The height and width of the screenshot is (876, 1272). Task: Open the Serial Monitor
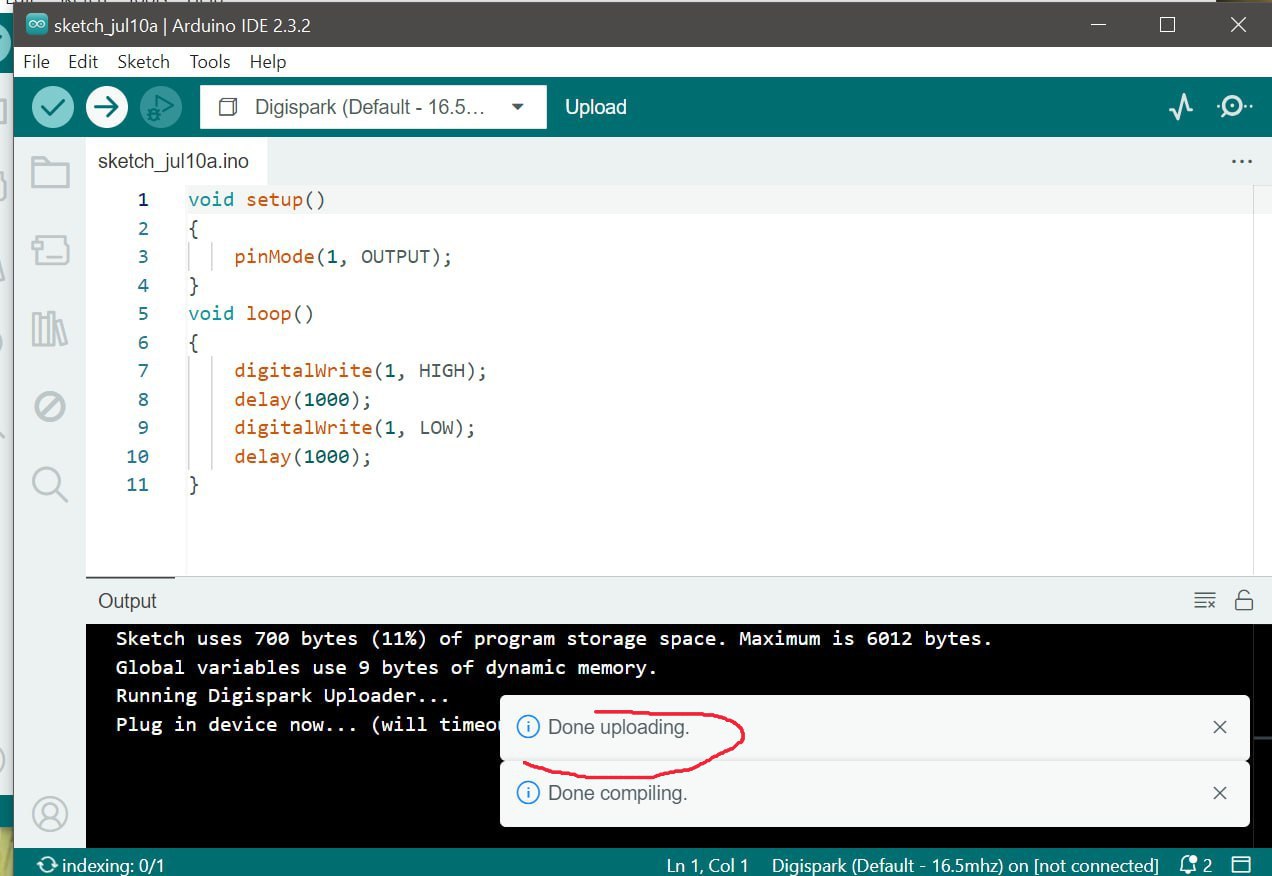click(1234, 106)
